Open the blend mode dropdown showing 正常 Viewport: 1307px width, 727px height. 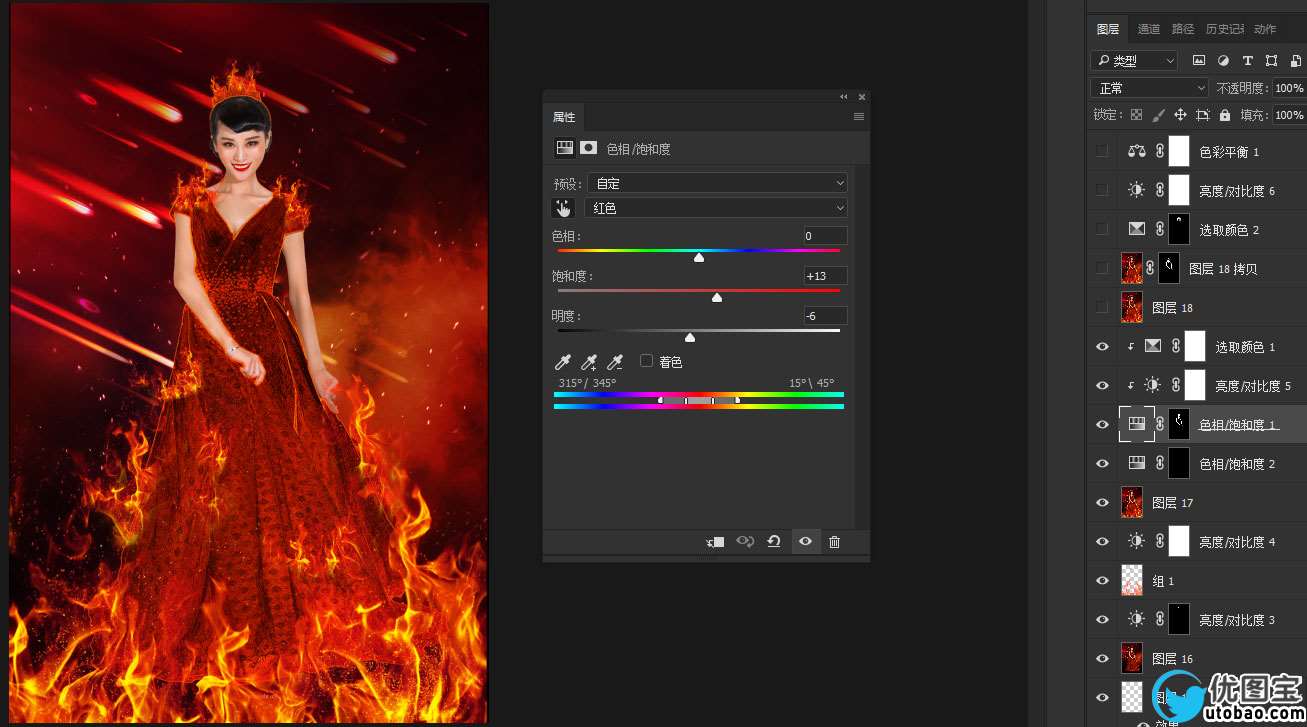click(x=1149, y=88)
